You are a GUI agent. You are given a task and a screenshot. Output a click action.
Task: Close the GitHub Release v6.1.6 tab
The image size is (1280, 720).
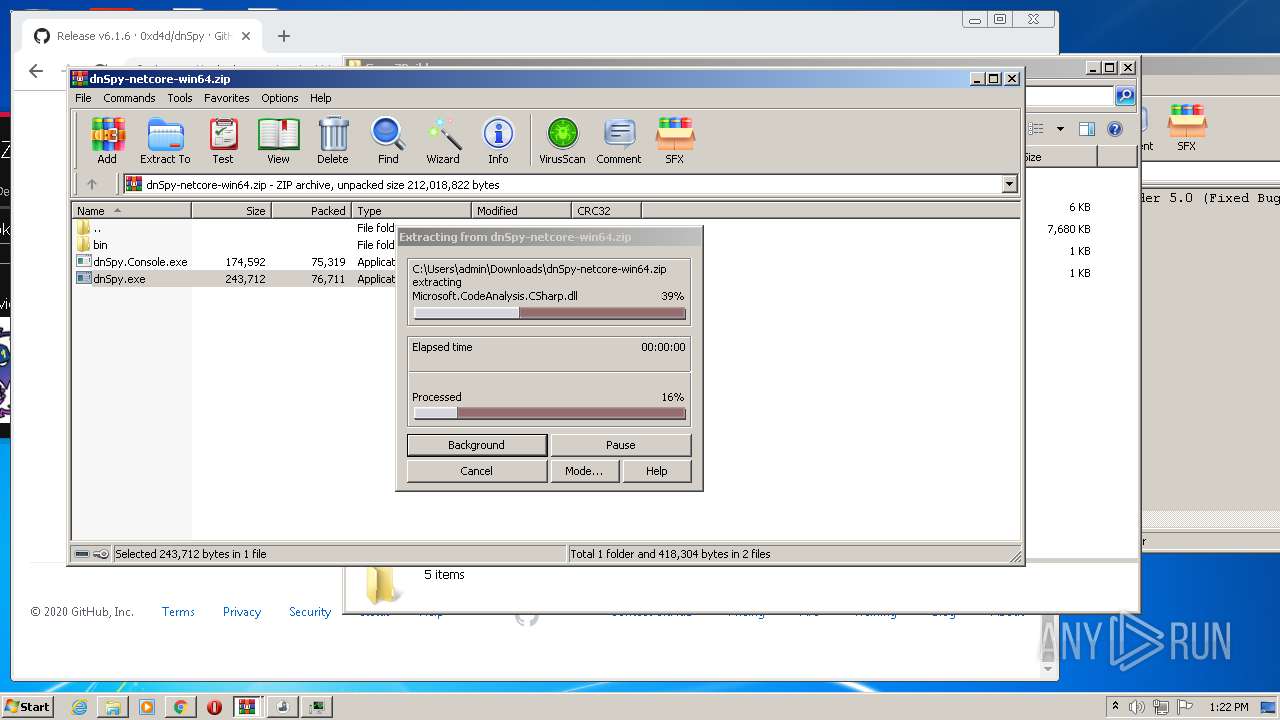tap(246, 36)
